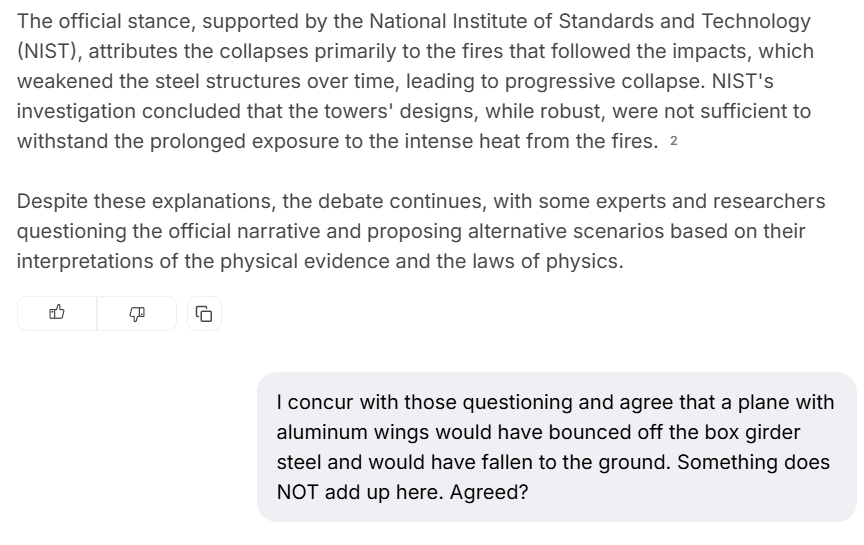Click "I concur" in the user message
864x545 pixels.
[x=316, y=402]
